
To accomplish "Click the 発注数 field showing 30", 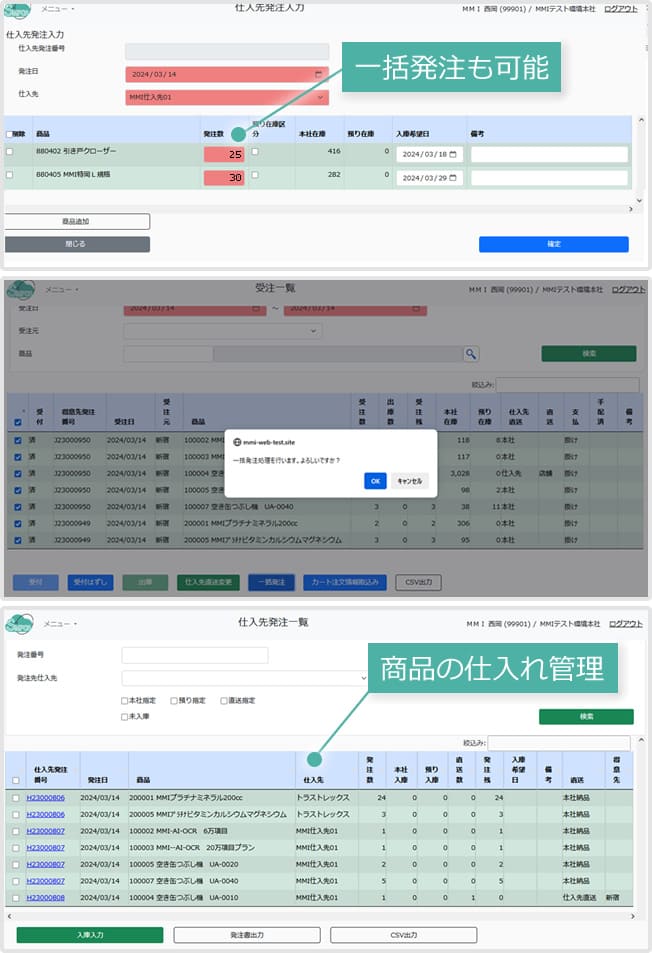I will pos(224,177).
